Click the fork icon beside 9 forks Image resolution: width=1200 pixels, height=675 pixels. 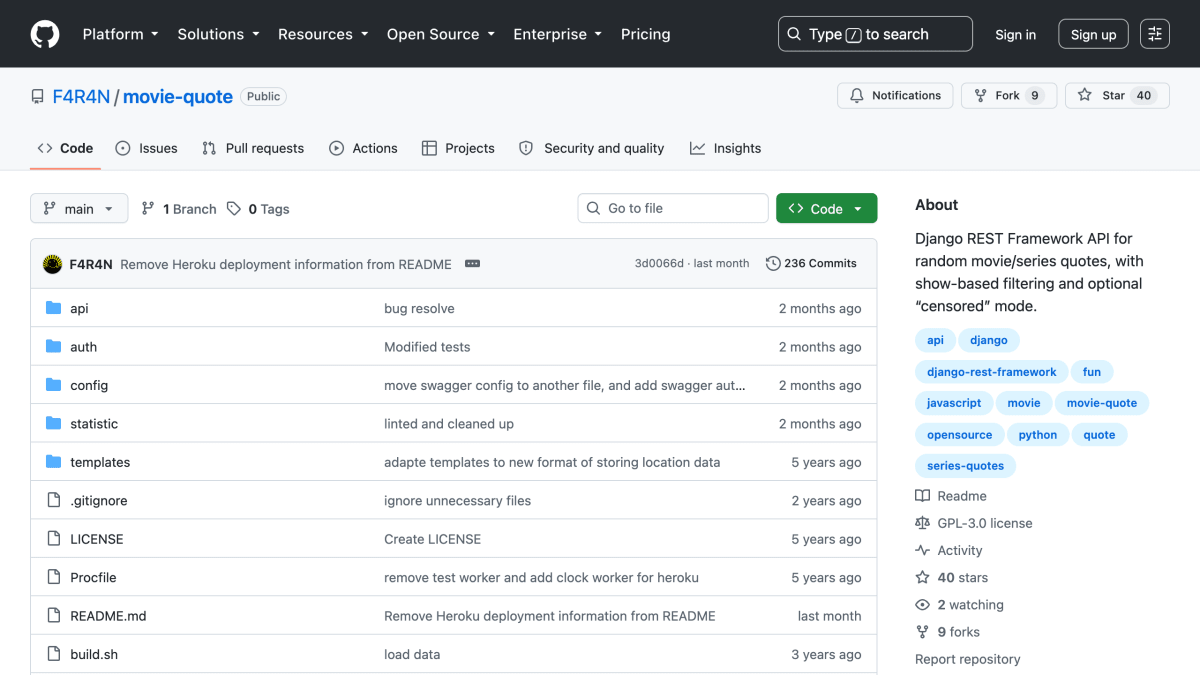pos(922,632)
